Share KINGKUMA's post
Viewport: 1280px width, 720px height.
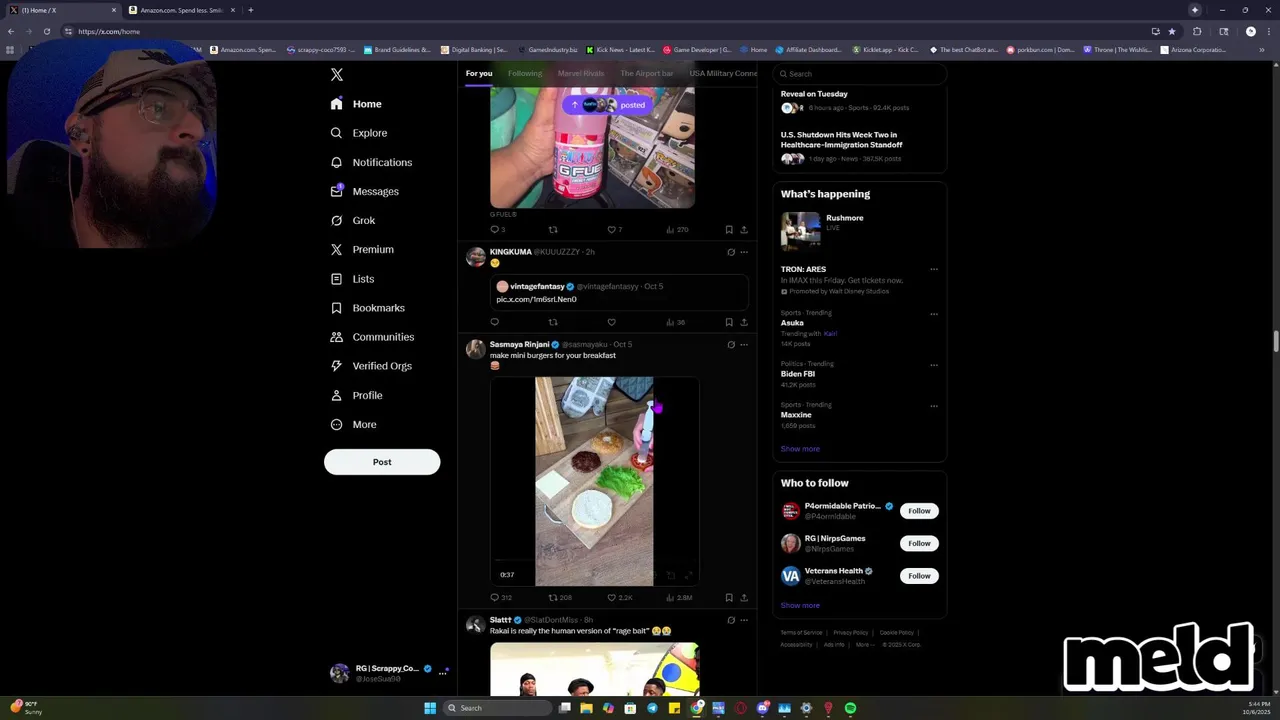744,322
